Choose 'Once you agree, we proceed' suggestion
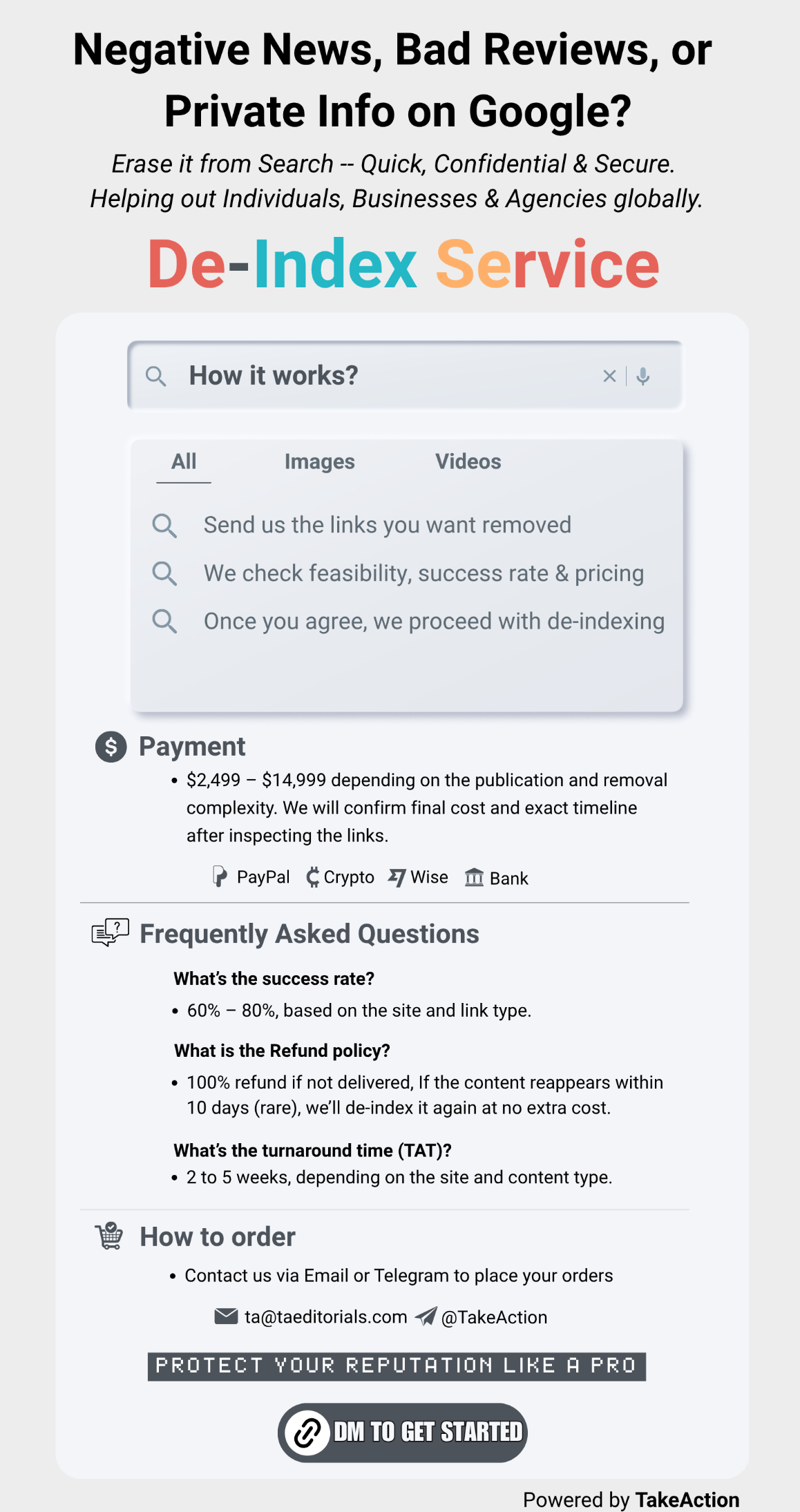800x1512 pixels. coord(434,621)
